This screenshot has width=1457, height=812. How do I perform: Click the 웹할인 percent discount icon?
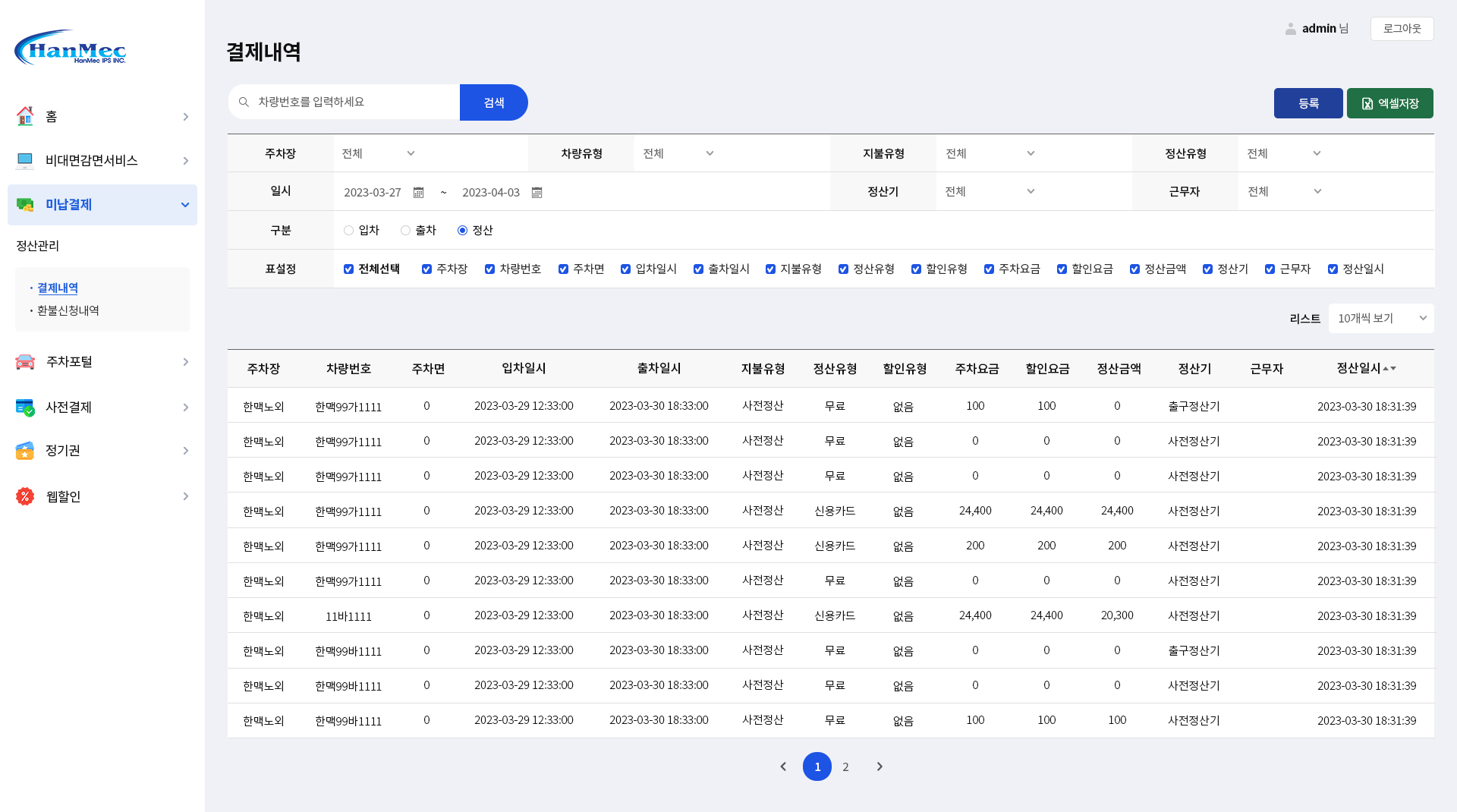(x=25, y=496)
